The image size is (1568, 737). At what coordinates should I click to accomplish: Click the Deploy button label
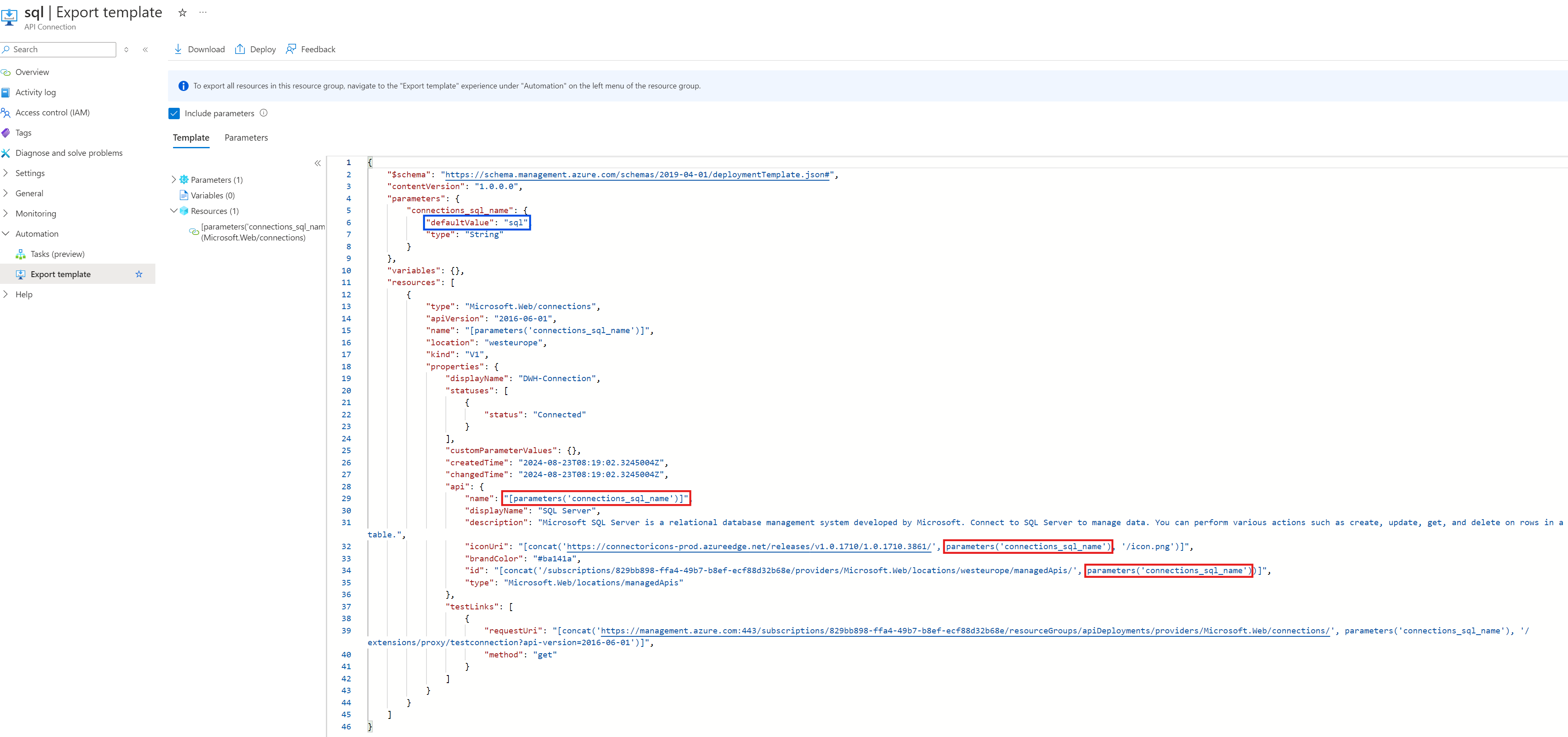tap(263, 49)
